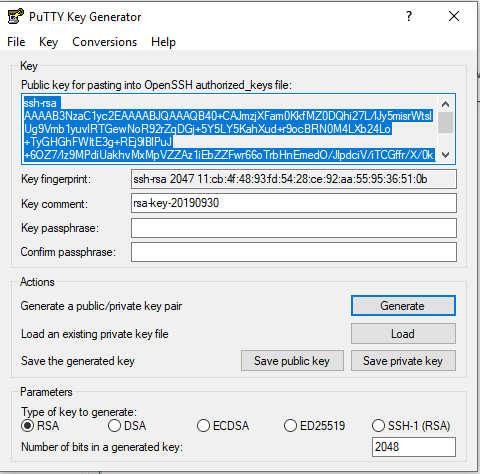Close the PuTTY Key Generator window

(x=454, y=16)
